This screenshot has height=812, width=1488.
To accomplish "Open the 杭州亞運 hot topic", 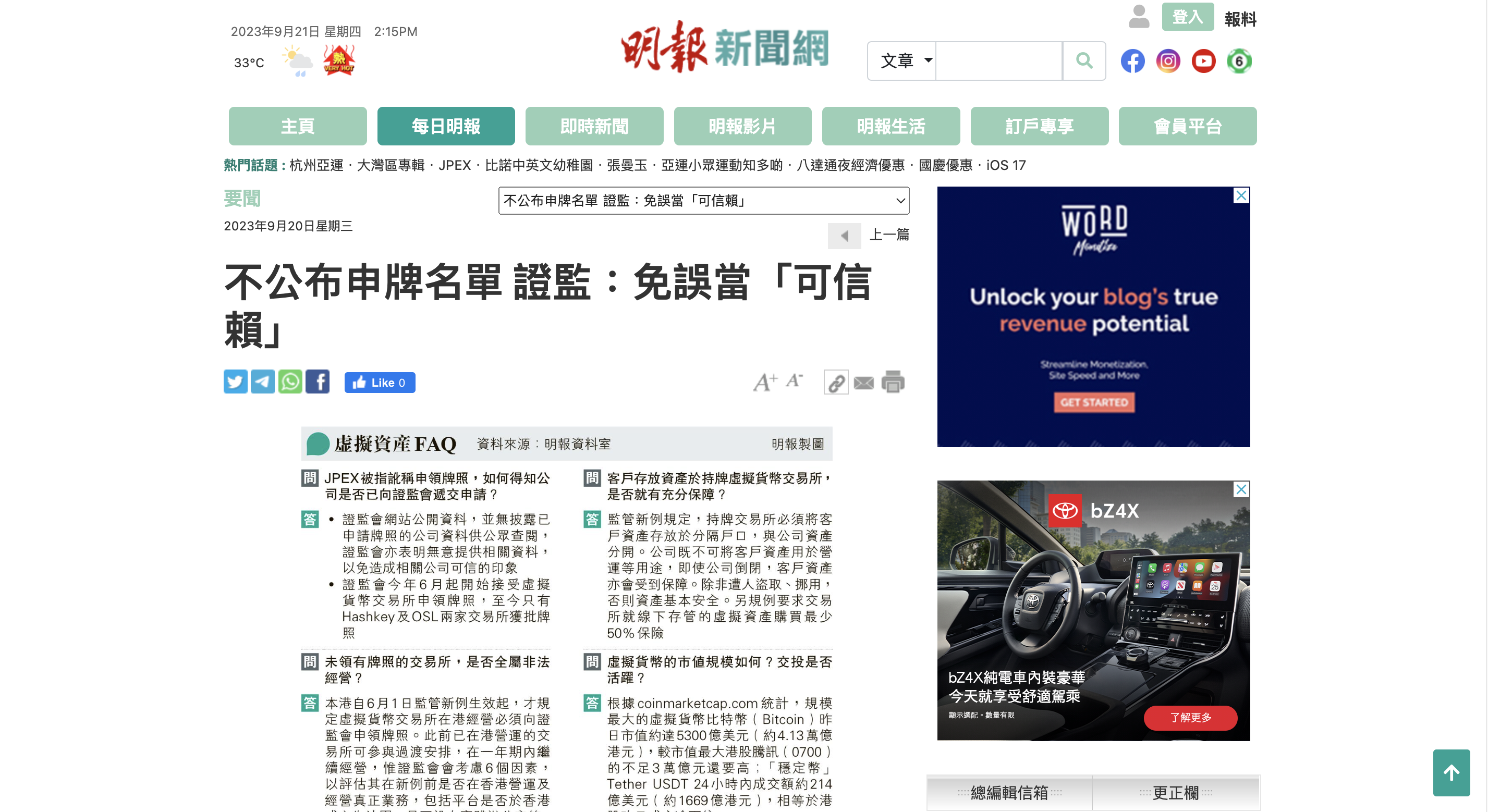I will click(316, 165).
